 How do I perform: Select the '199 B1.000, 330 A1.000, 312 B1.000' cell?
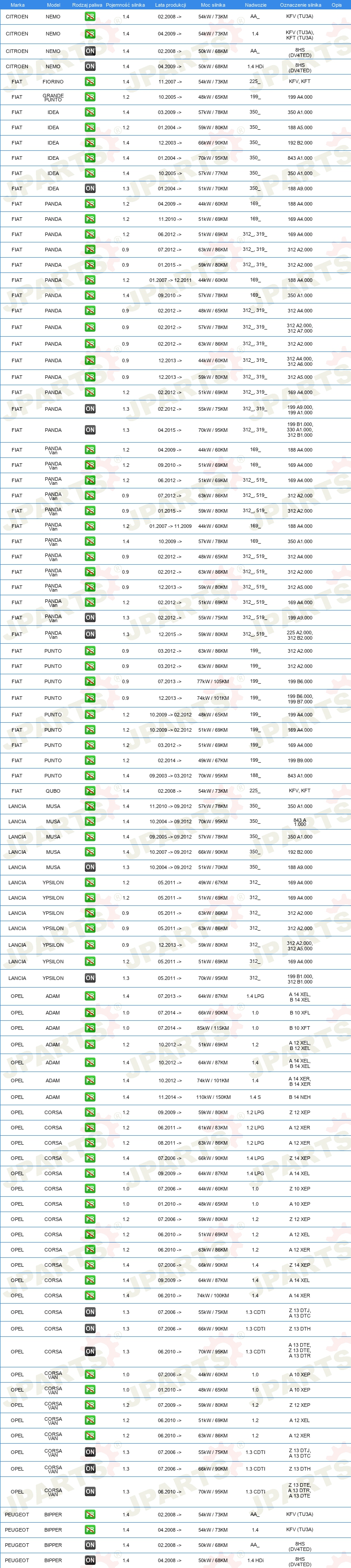click(300, 430)
